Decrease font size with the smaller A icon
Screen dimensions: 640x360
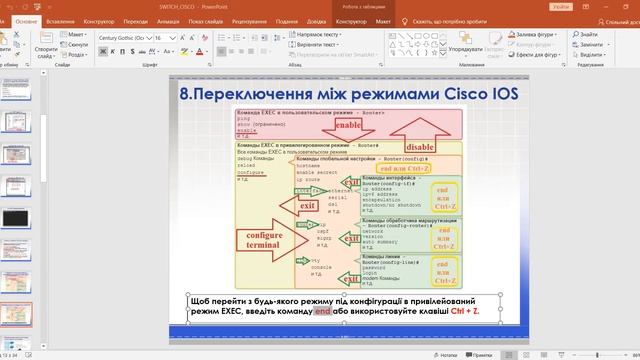point(192,38)
